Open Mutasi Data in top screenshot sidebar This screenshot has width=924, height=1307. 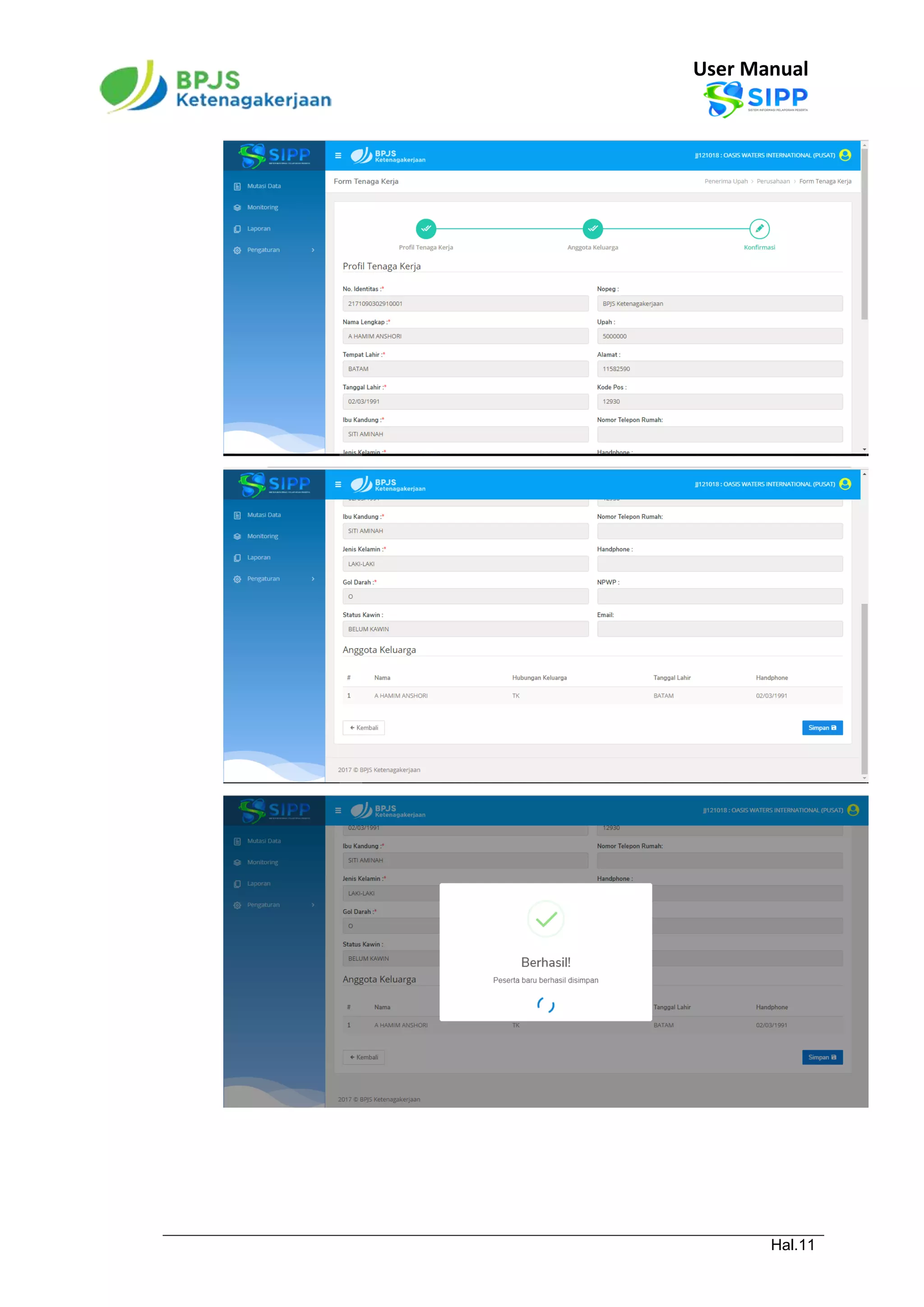(263, 186)
